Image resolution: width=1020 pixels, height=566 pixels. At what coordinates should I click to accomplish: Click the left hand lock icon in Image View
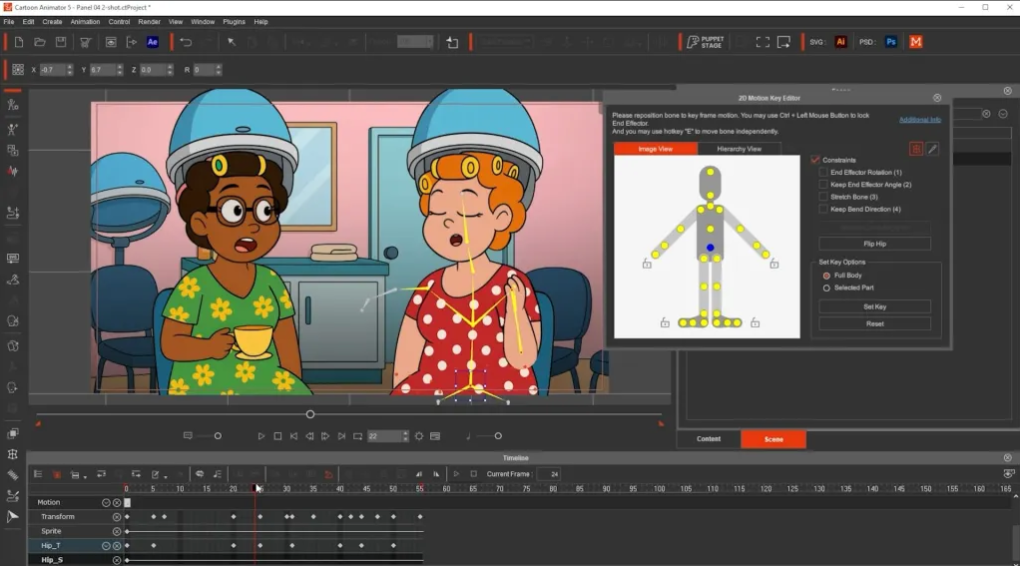[647, 263]
